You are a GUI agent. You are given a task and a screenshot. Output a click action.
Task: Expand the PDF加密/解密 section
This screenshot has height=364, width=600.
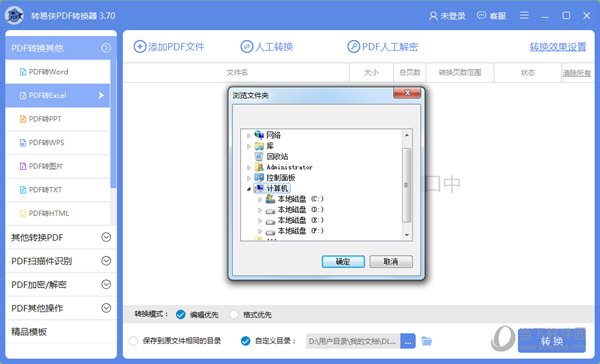coord(106,284)
